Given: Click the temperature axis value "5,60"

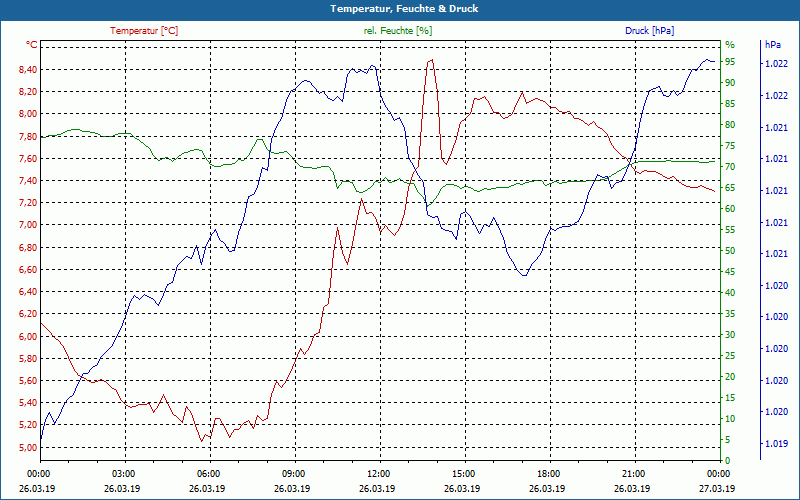Looking at the screenshot, I should tap(28, 381).
